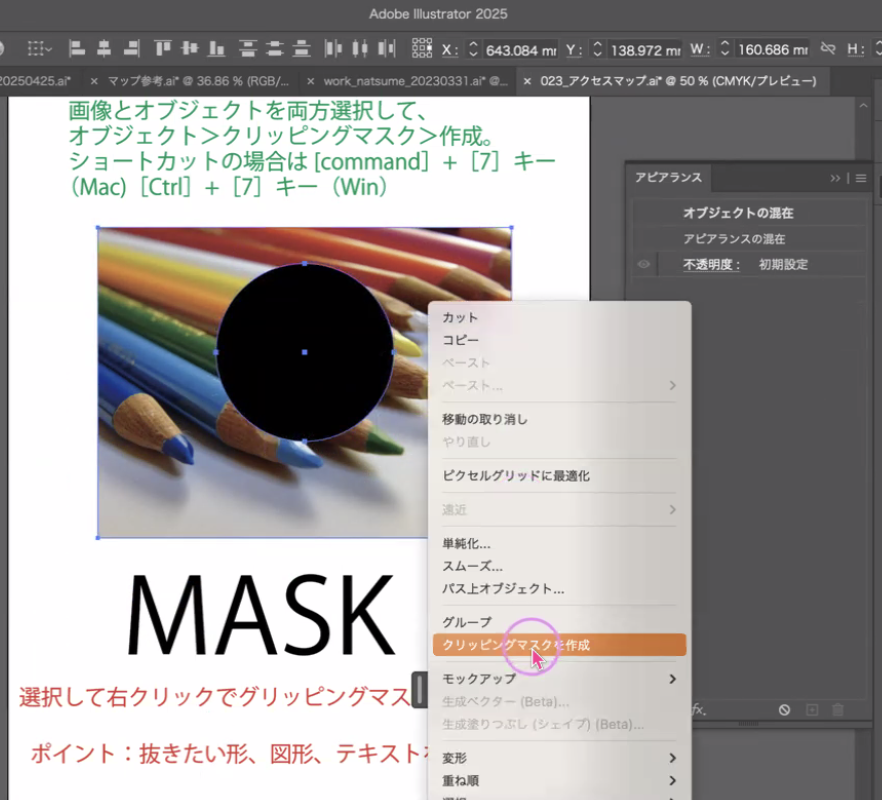This screenshot has width=882, height=800.
Task: Collapse the アピアランス panel with double arrows
Action: coord(835,178)
